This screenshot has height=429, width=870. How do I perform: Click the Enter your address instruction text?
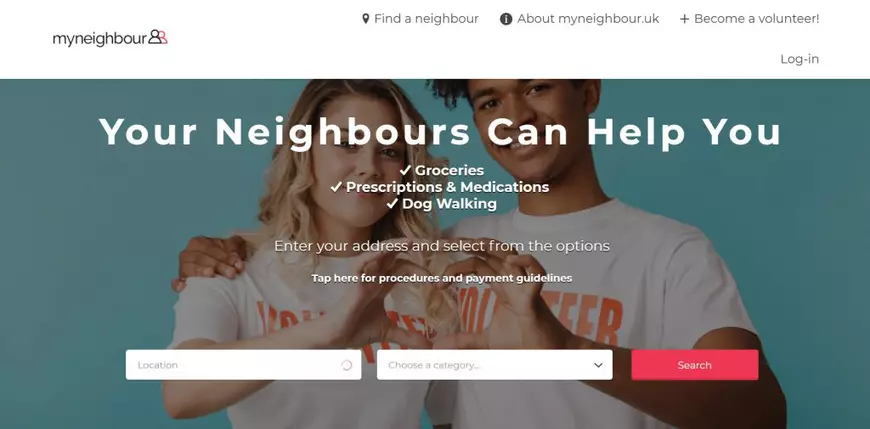(442, 246)
